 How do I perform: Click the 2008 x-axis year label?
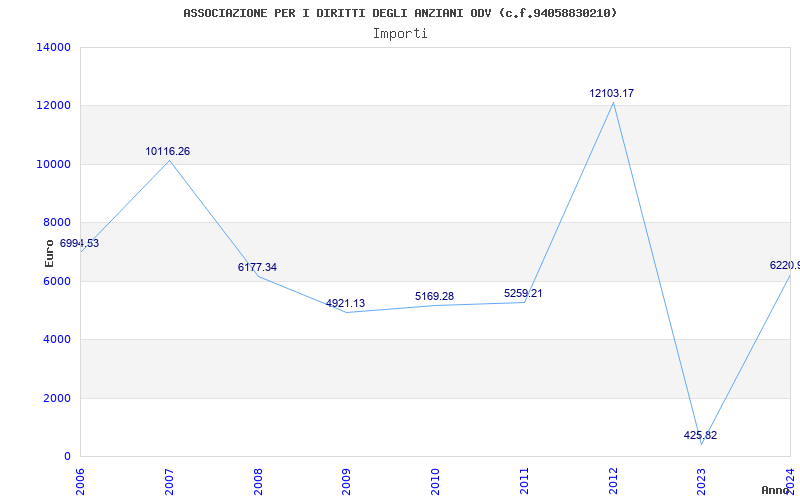tap(258, 481)
